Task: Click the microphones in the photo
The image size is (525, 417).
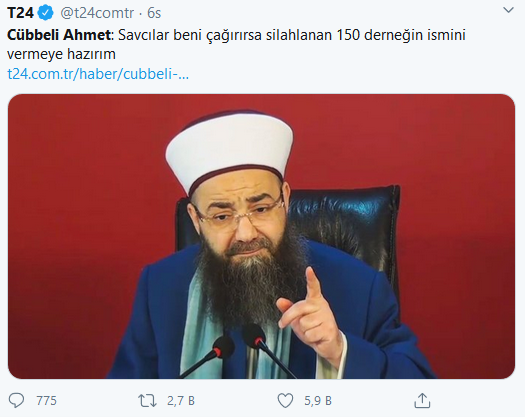Action: tap(239, 350)
